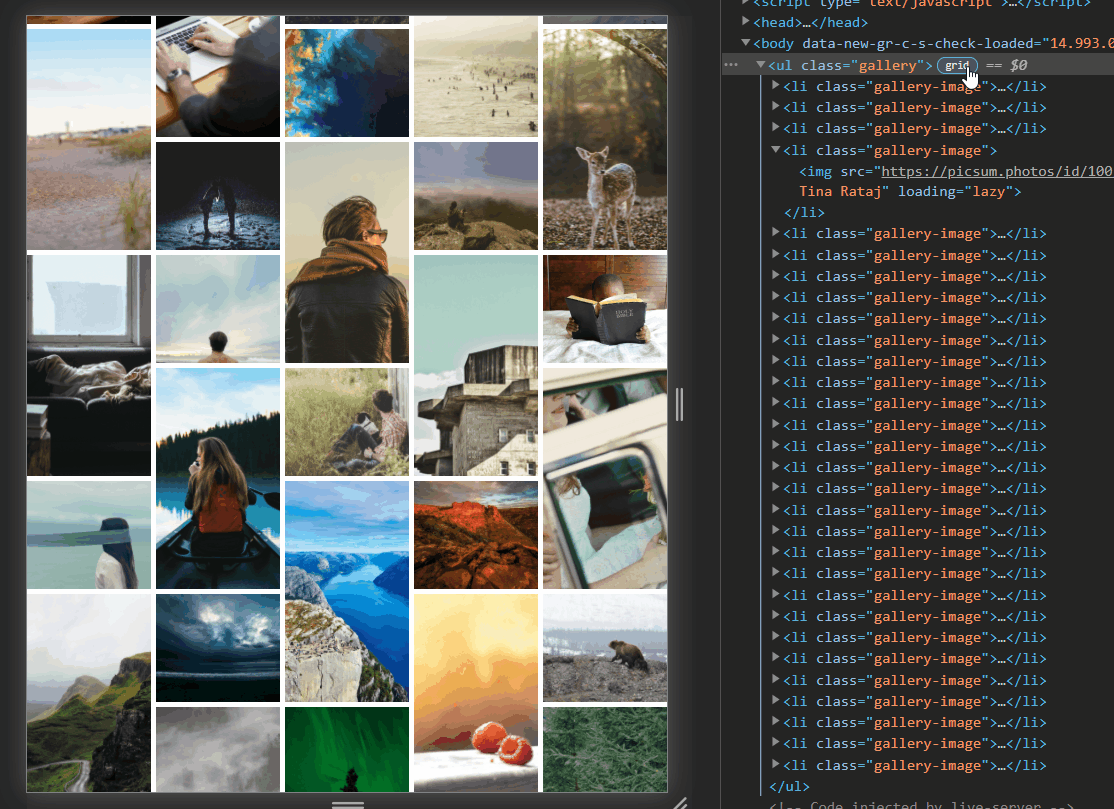
Task: Click the woman in the canoe photo
Action: (218, 478)
